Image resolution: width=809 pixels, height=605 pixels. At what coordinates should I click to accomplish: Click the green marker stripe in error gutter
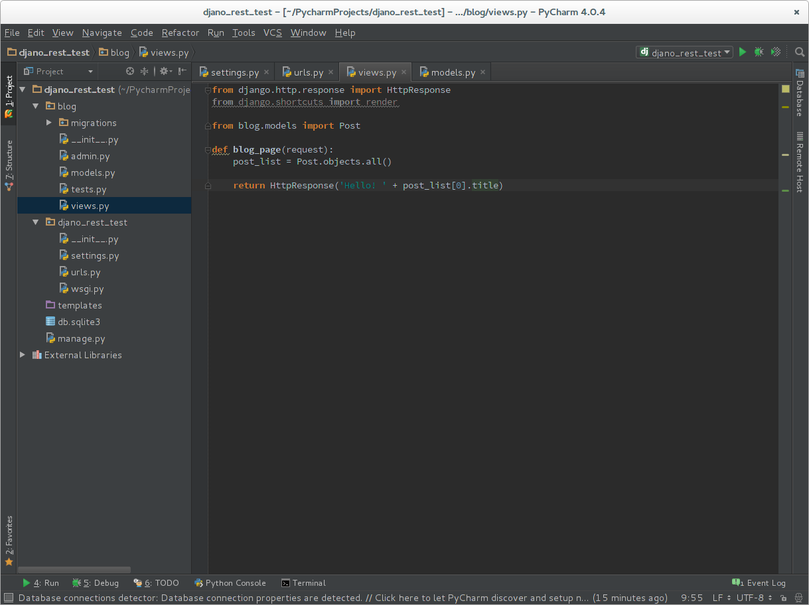(x=785, y=191)
